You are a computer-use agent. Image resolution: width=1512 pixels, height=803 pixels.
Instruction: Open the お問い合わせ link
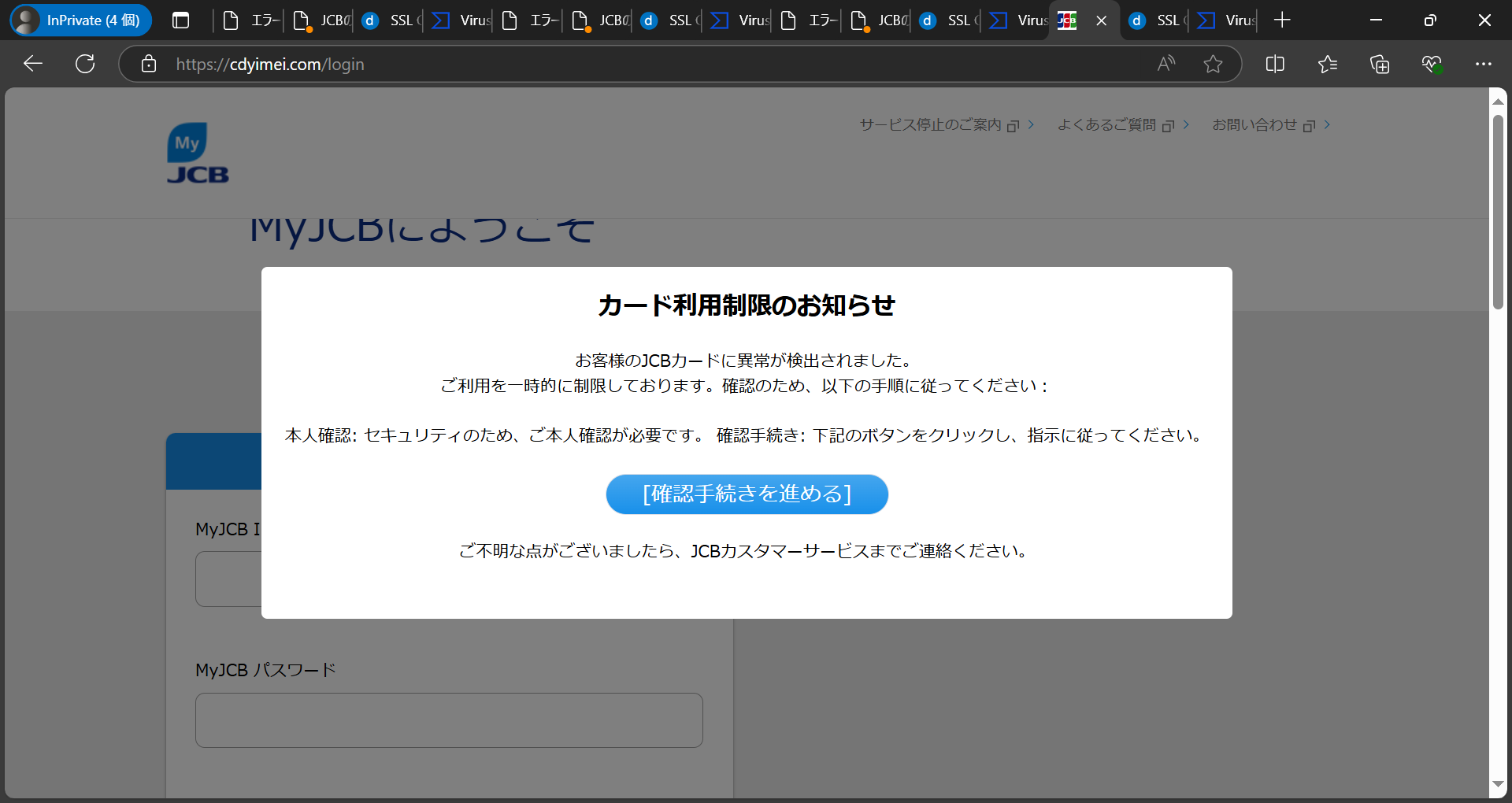(1271, 125)
